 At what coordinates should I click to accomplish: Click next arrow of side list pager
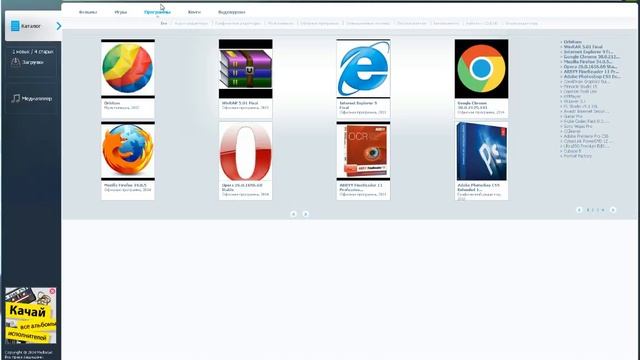click(x=613, y=210)
